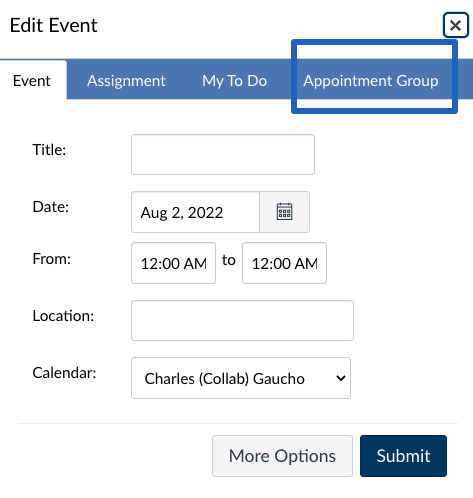Open More Options for the event

(x=282, y=456)
